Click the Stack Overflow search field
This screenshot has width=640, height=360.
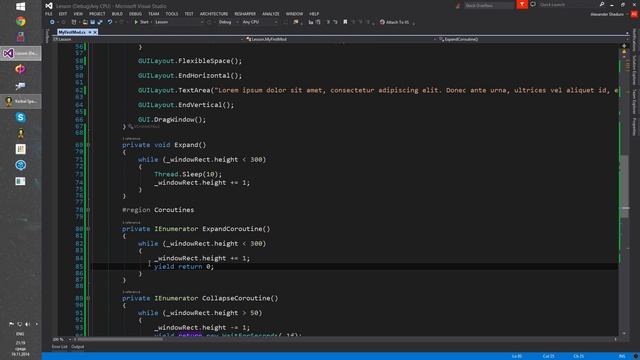tap(489, 5)
